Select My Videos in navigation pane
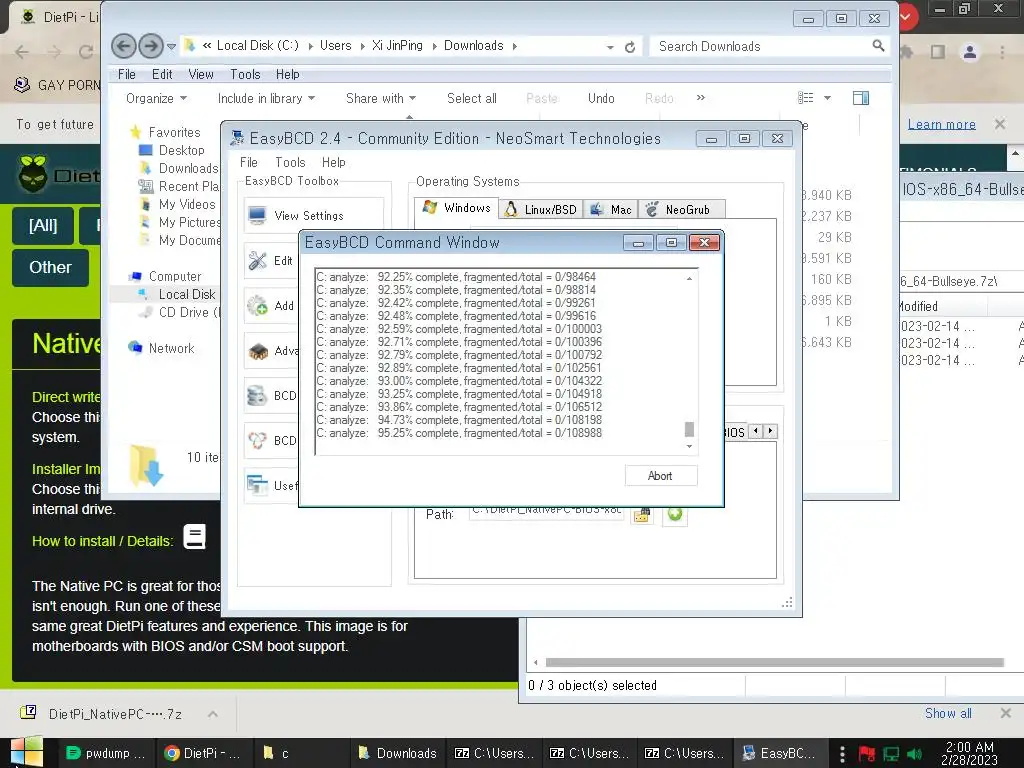This screenshot has width=1024, height=768. point(187,204)
